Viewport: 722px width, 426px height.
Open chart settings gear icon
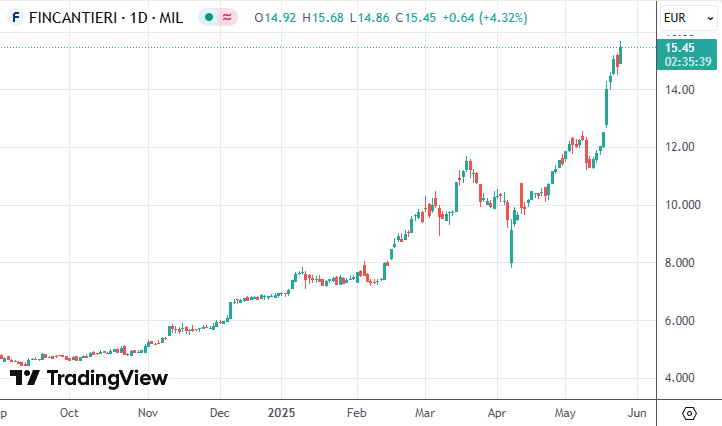pyautogui.click(x=689, y=412)
